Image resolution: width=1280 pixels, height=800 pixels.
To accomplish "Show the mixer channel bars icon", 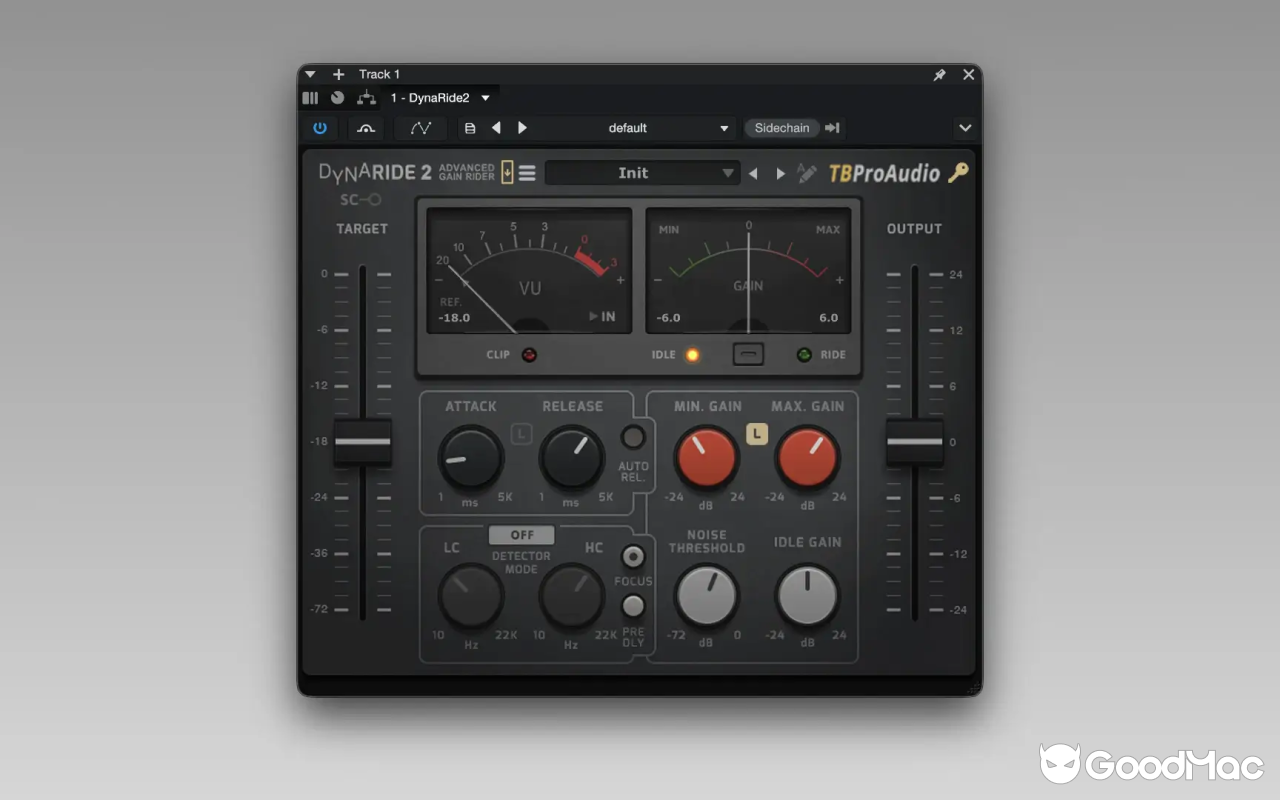I will point(310,98).
